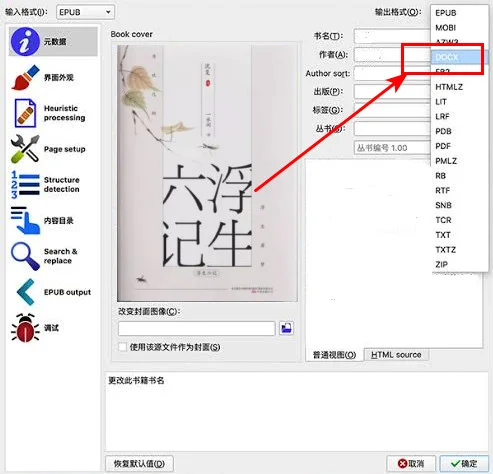Choose DOCX in output format list

coord(459,57)
